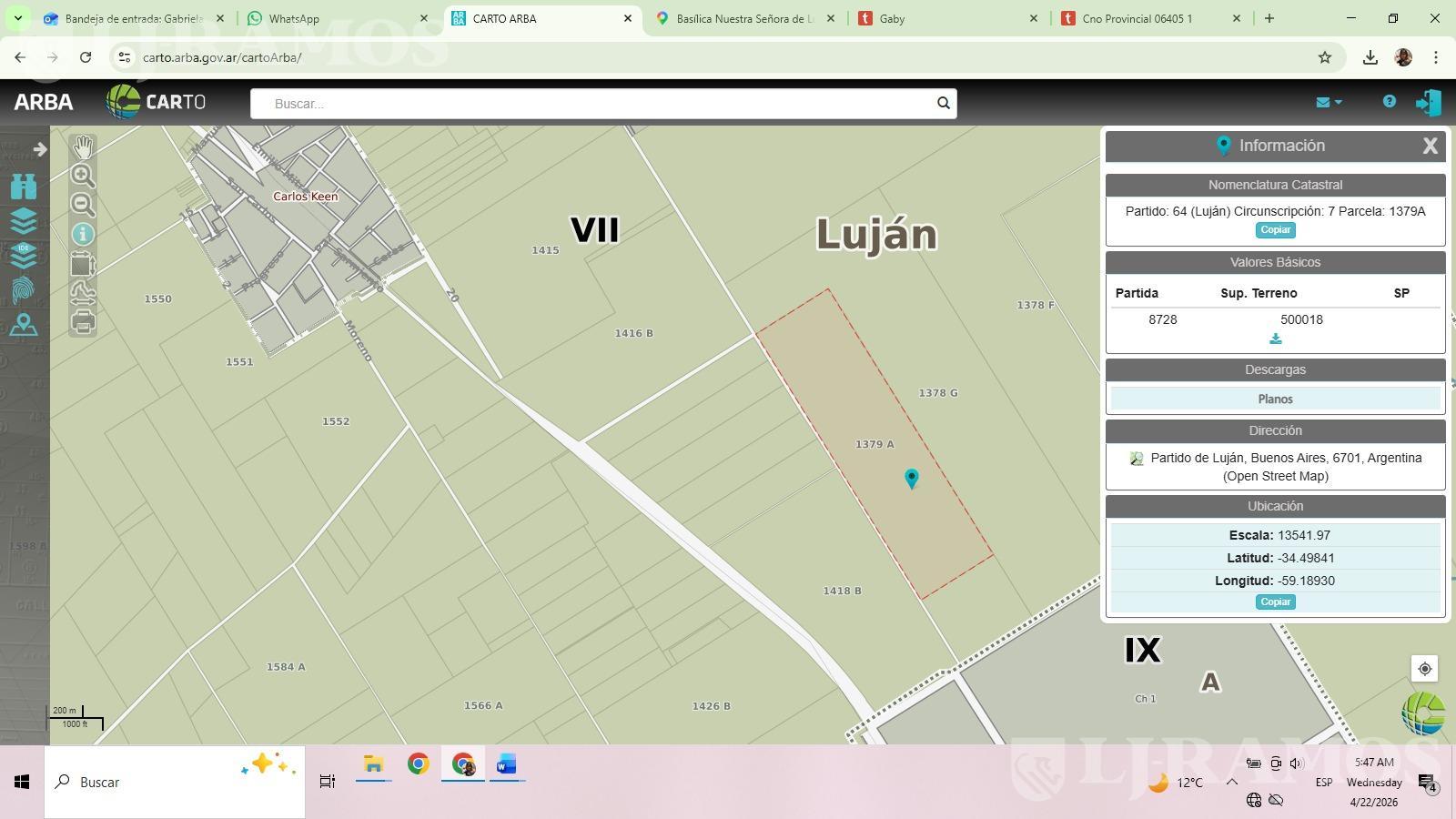Screen dimensions: 1456x819
Task: Switch to the WhatsApp tab
Action: 293,18
